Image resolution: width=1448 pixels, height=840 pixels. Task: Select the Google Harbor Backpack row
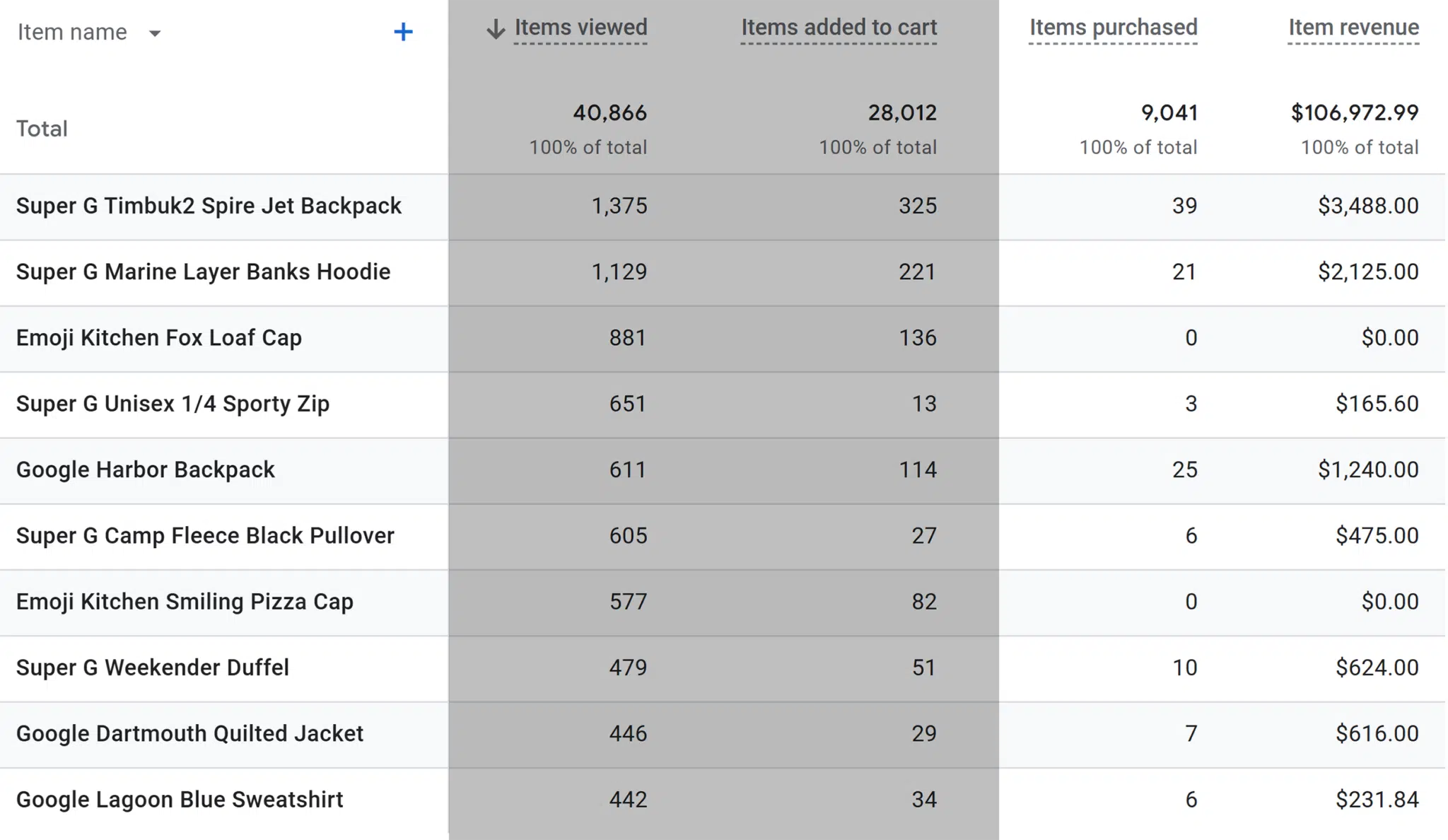[x=145, y=469]
